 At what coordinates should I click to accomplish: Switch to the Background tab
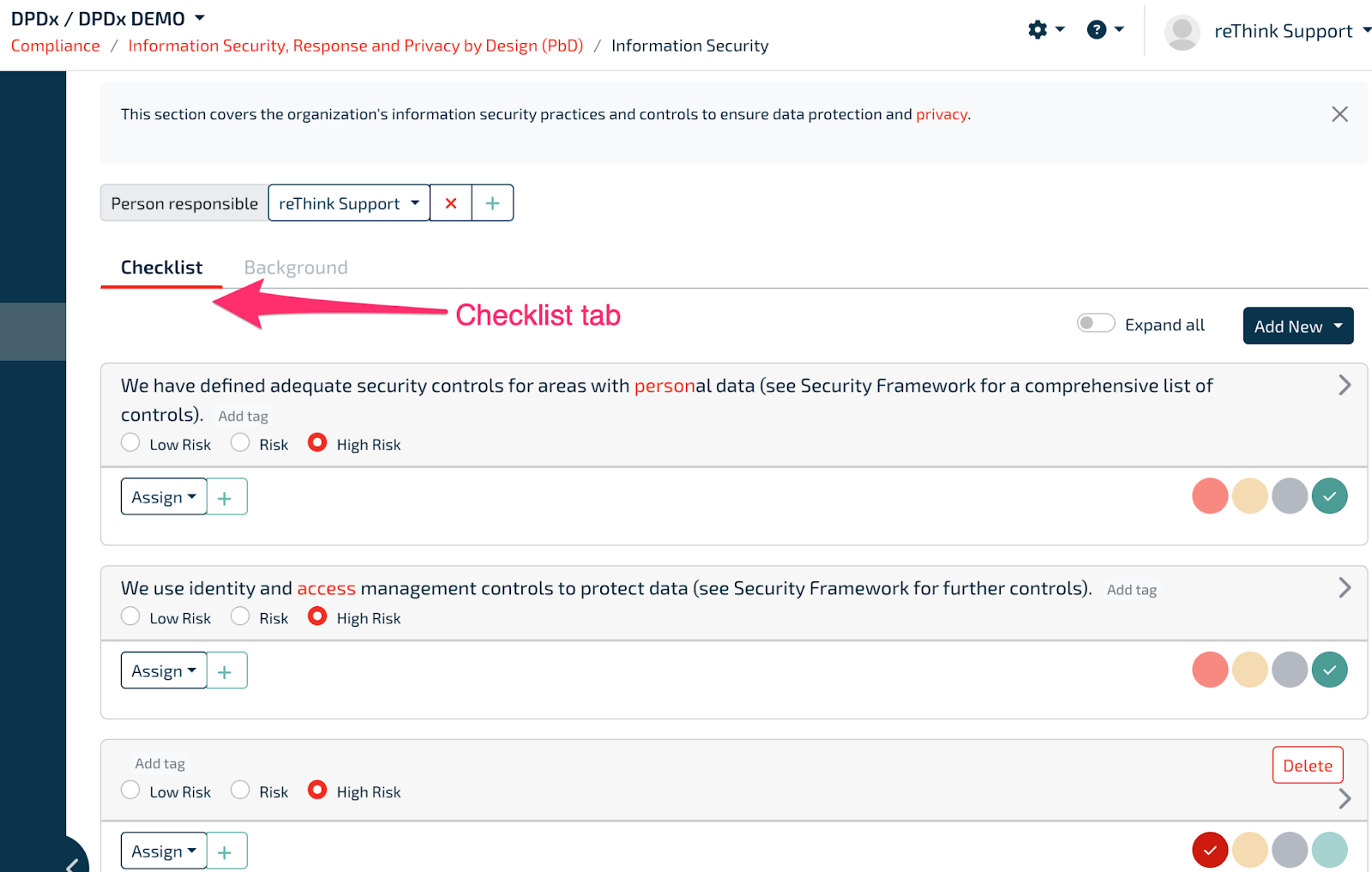click(295, 267)
